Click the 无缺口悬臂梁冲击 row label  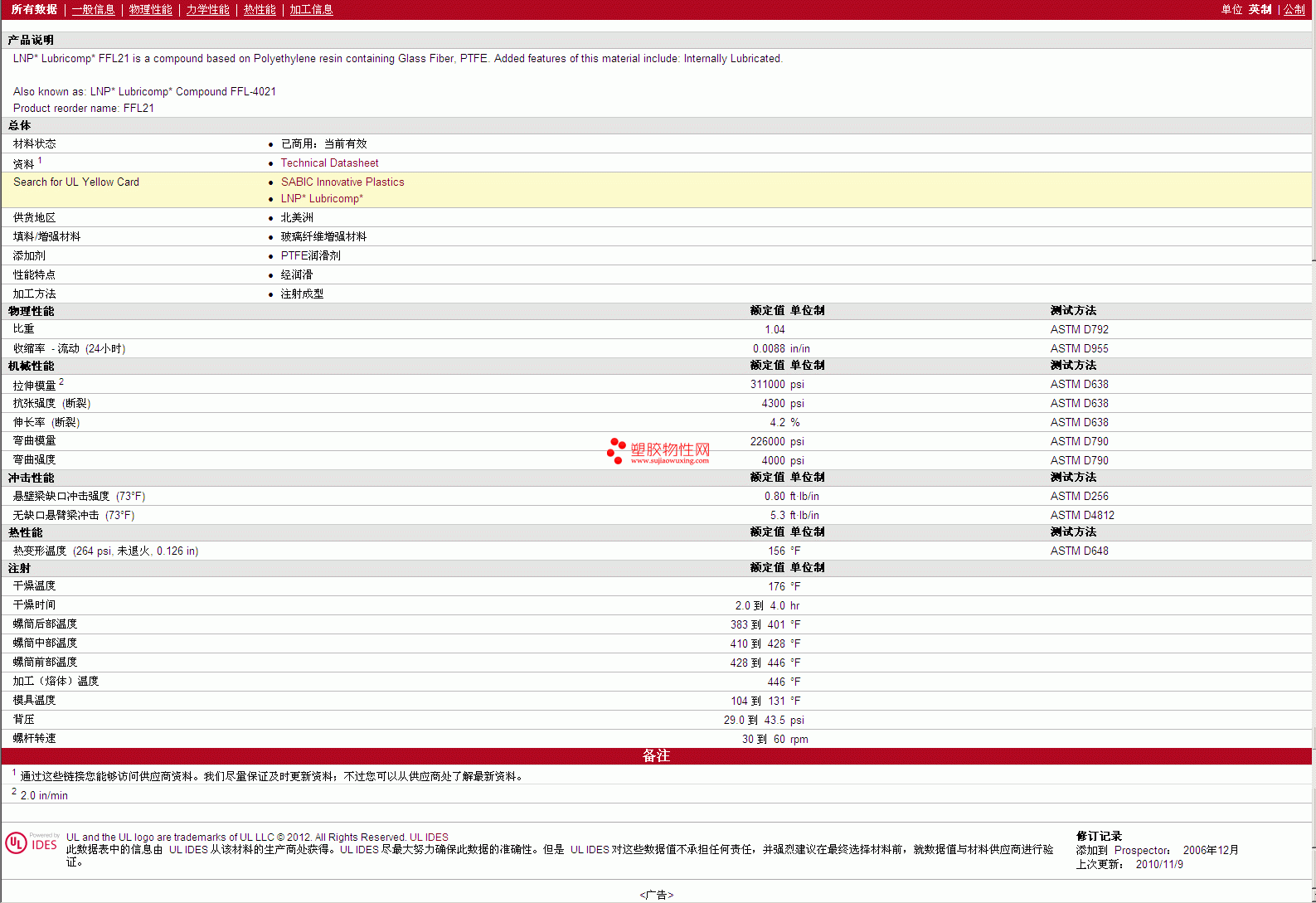click(74, 516)
